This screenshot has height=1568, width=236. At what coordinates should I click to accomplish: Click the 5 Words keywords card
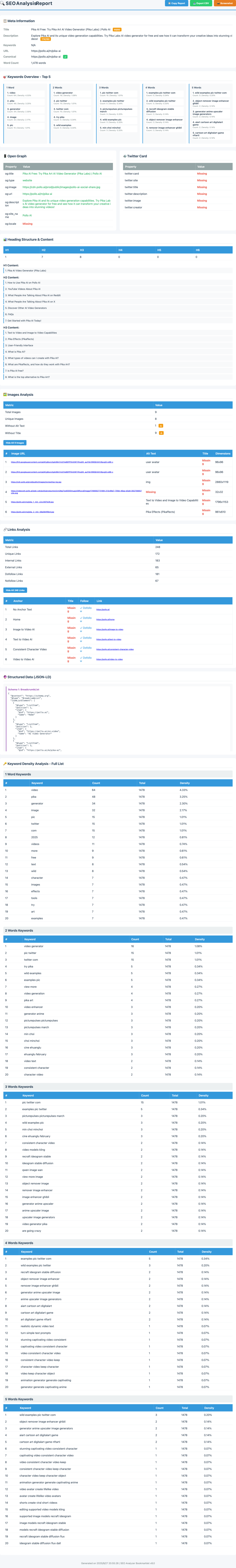[x=210, y=114]
